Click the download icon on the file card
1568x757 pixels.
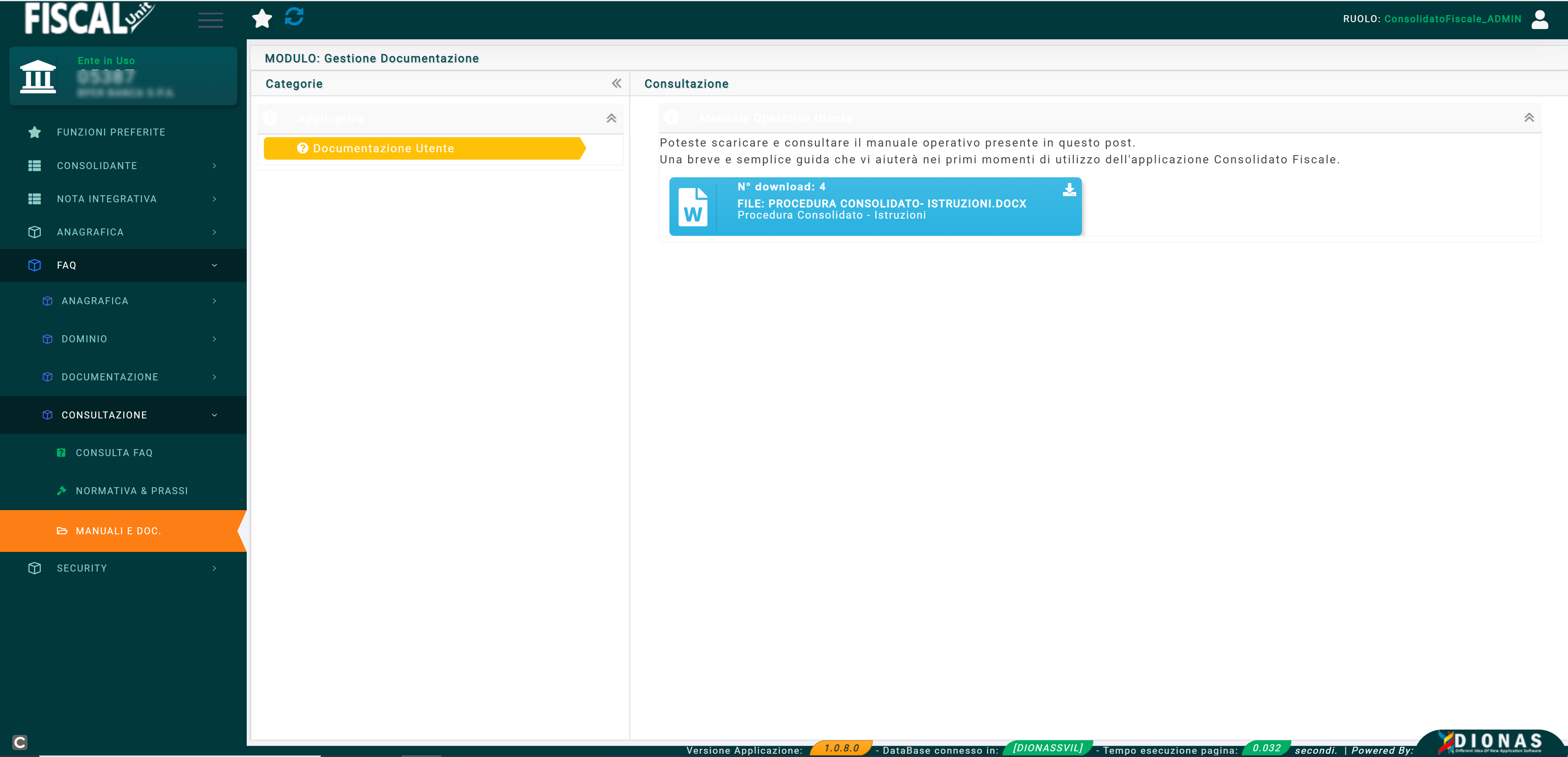[1069, 190]
